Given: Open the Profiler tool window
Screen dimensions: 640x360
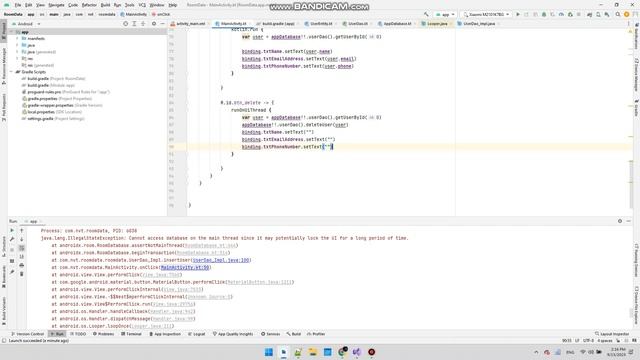Looking at the screenshot, I should pos(316,334).
